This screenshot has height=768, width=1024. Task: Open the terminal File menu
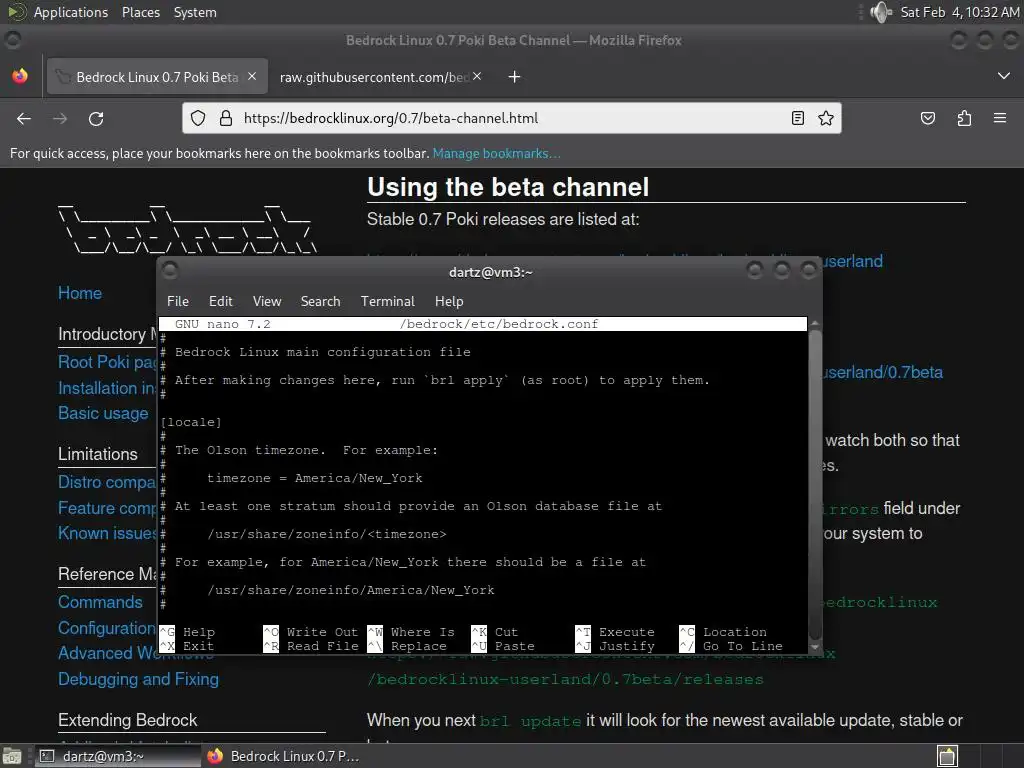click(x=178, y=301)
